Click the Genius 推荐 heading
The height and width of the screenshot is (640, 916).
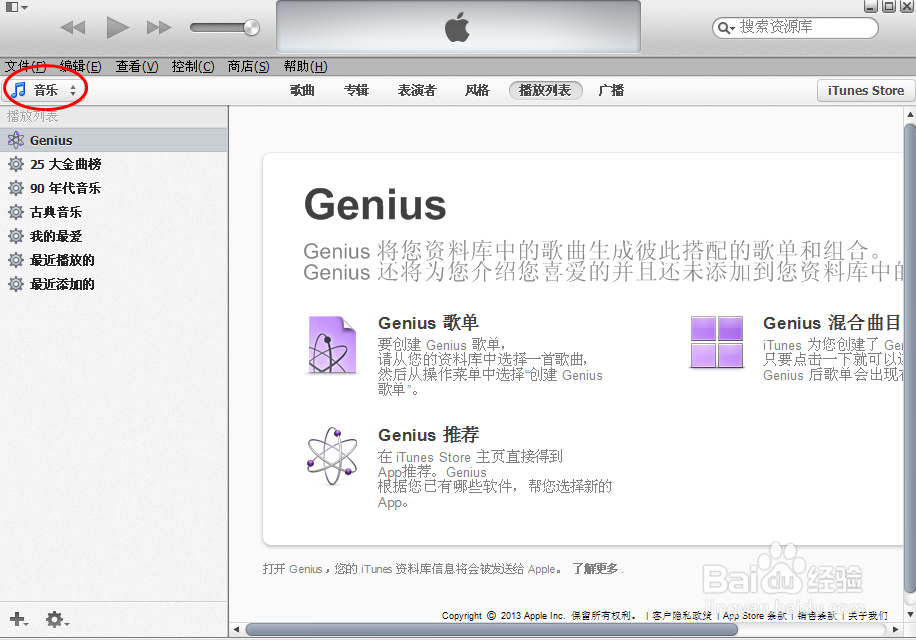point(428,434)
